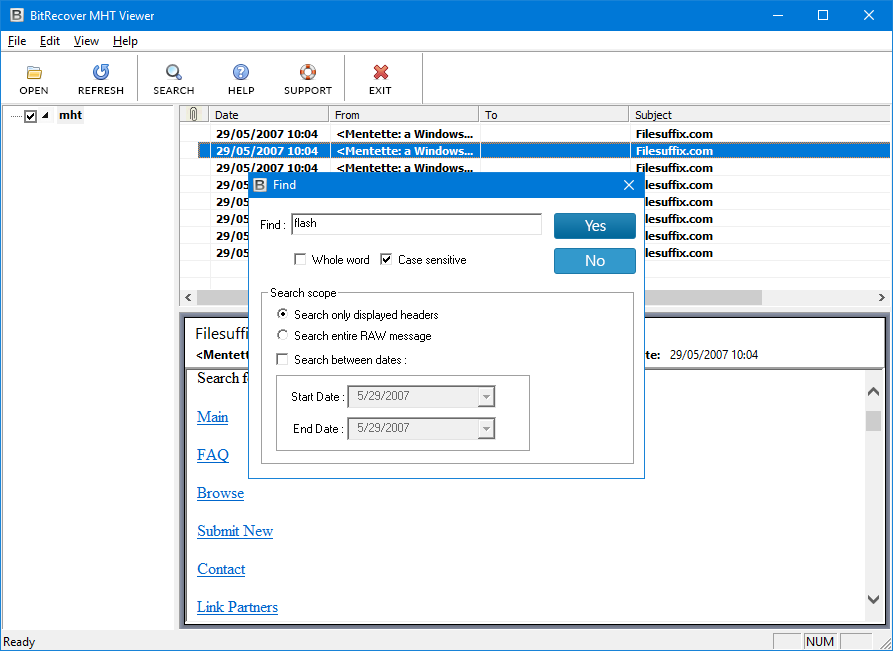This screenshot has width=893, height=651.
Task: Open the Start Date dropdown arrow
Action: pyautogui.click(x=486, y=397)
